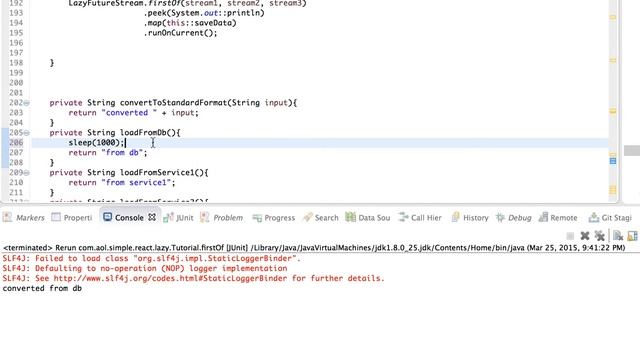Click the Scroll Lock icon in Console toolbar

(632, 236)
